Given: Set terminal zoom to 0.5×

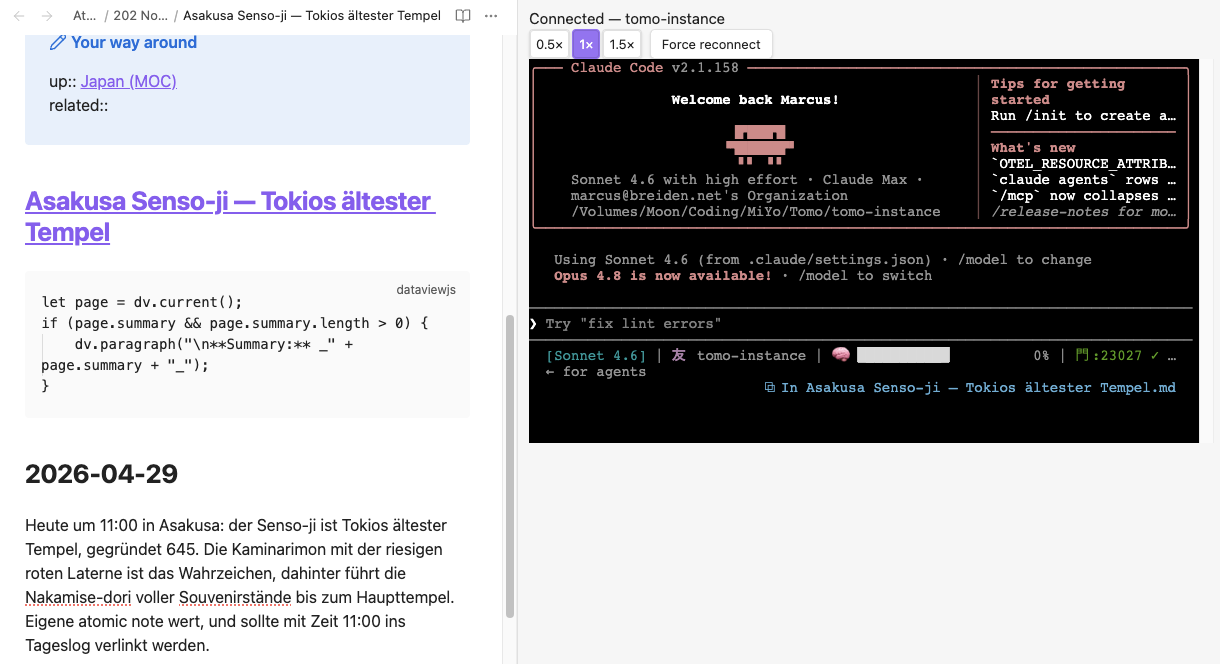Looking at the screenshot, I should click(x=549, y=44).
